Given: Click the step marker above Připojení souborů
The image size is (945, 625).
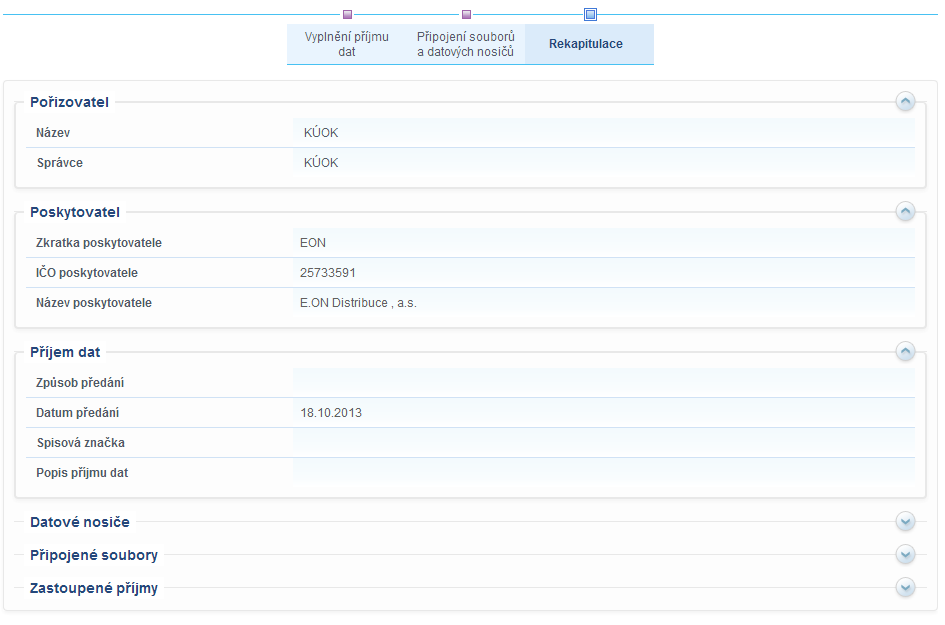Looking at the screenshot, I should coord(466,15).
